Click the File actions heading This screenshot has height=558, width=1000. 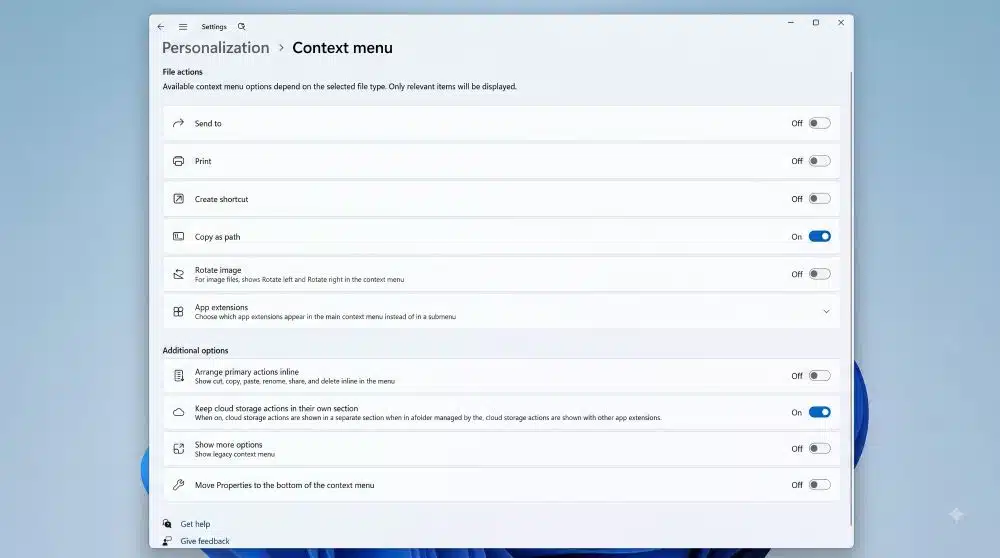[182, 72]
